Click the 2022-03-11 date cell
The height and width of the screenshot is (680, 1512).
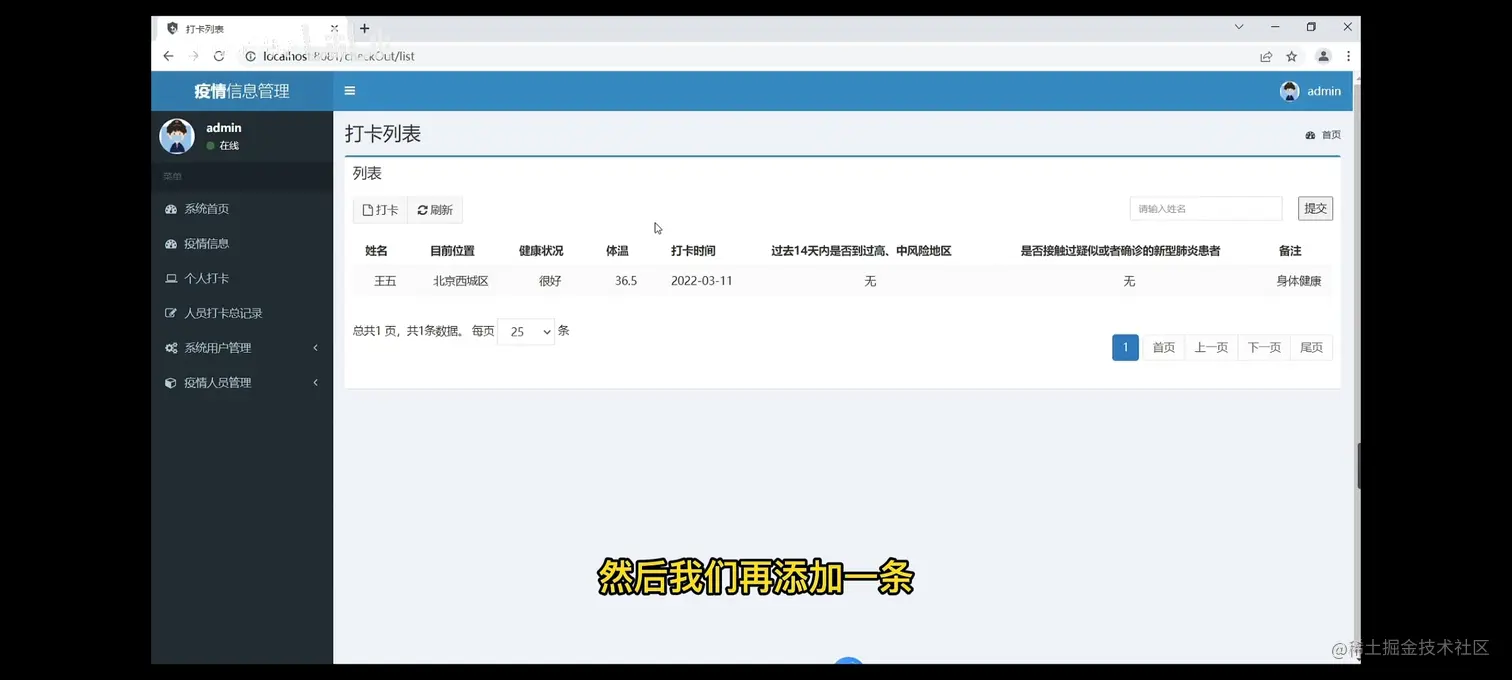(x=702, y=281)
